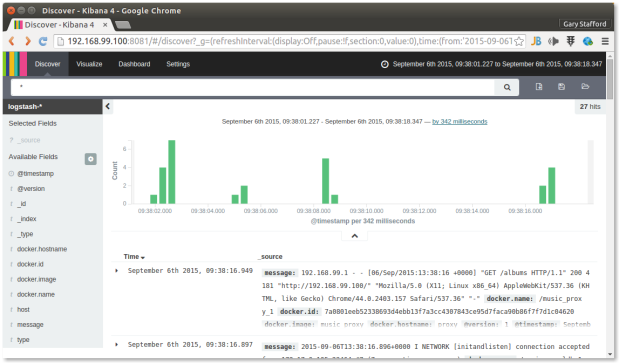
Task: Collapse the histogram with up chevron
Action: (355, 236)
